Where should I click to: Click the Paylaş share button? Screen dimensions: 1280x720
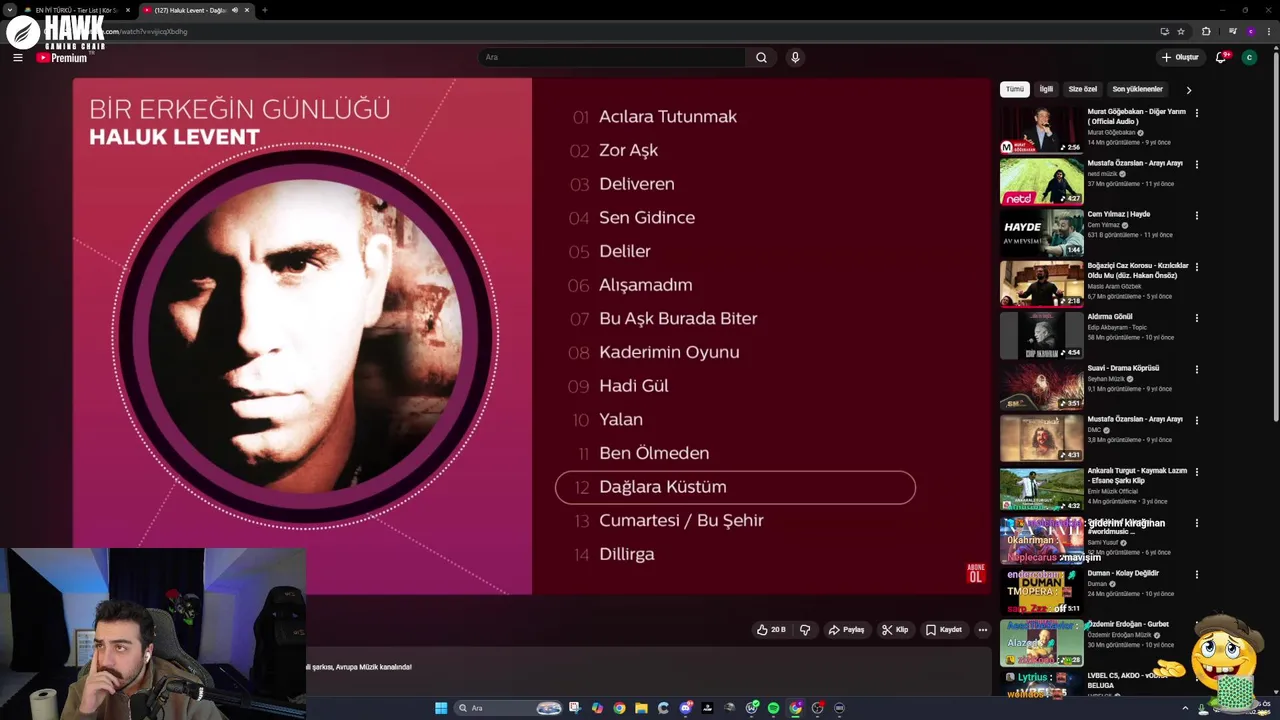coord(846,630)
